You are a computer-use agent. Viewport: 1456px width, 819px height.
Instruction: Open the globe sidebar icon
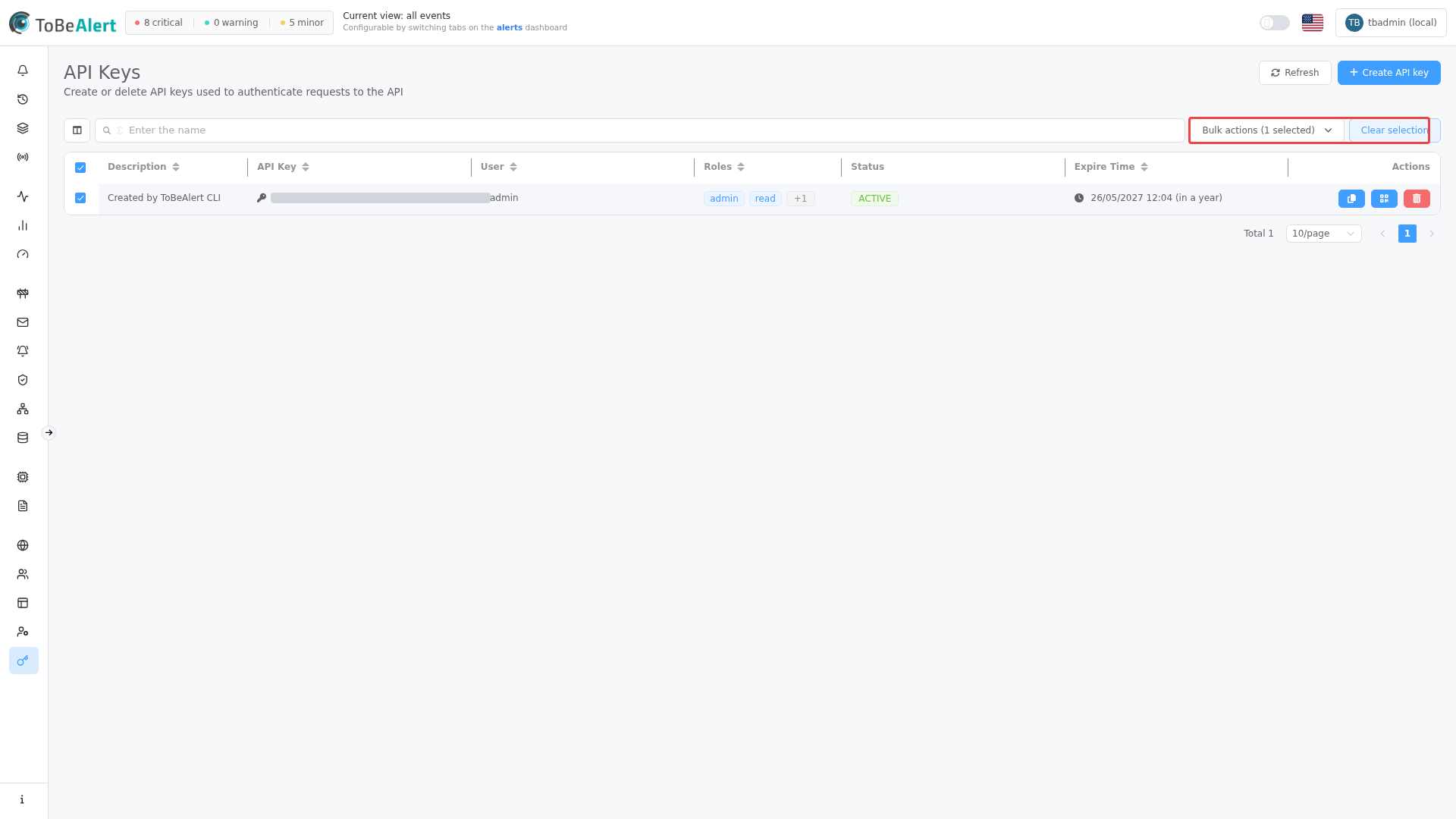(23, 545)
